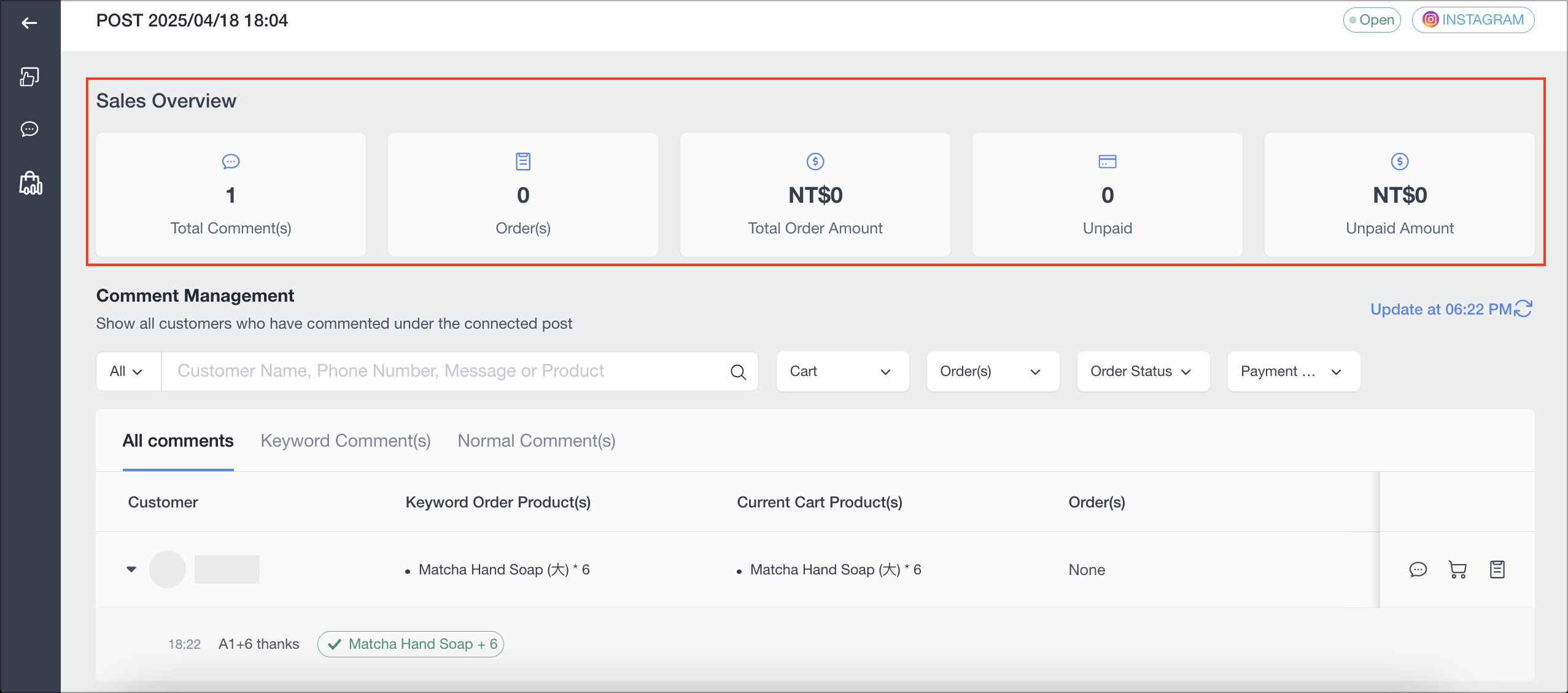This screenshot has height=693, width=1568.
Task: Collapse the customer row triangle
Action: point(131,570)
